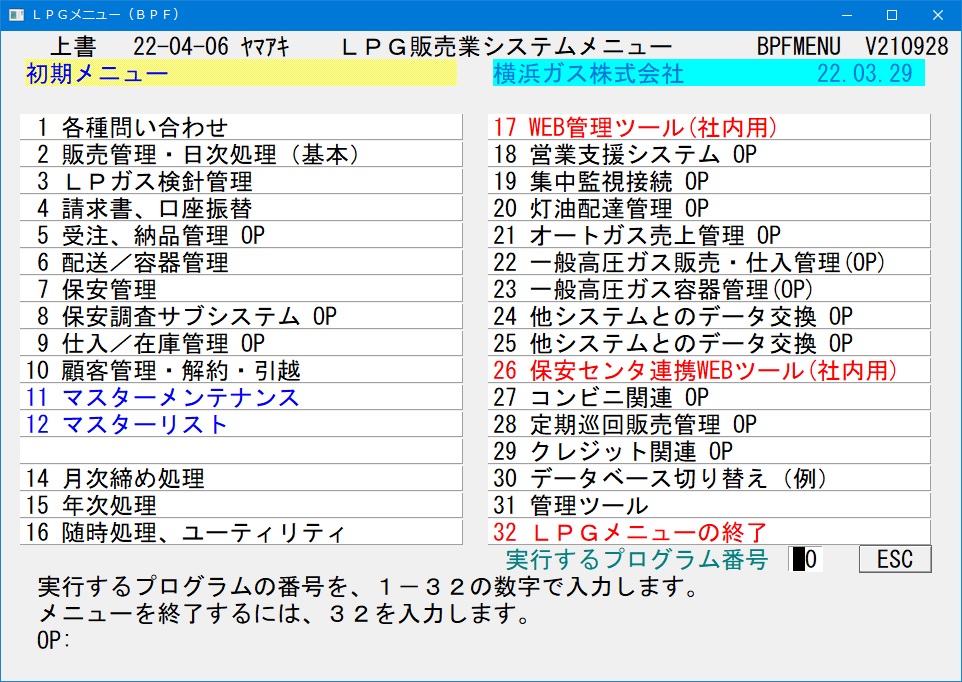Select 19 集中監視接続 OP
This screenshot has width=962, height=682.
pyautogui.click(x=709, y=181)
